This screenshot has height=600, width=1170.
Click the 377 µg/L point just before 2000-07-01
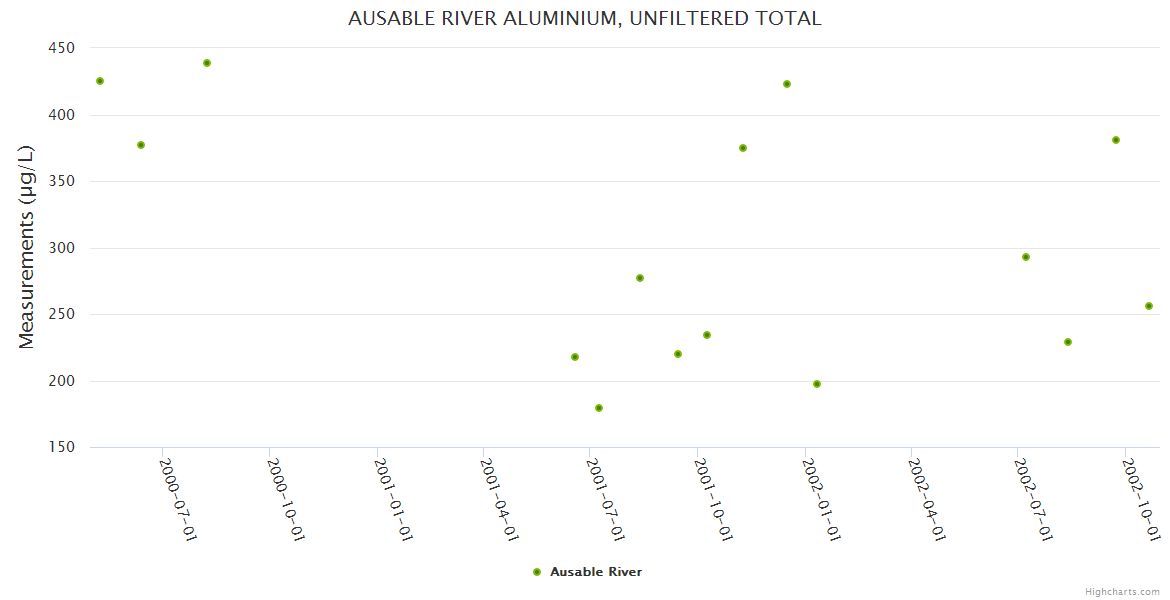pos(141,145)
